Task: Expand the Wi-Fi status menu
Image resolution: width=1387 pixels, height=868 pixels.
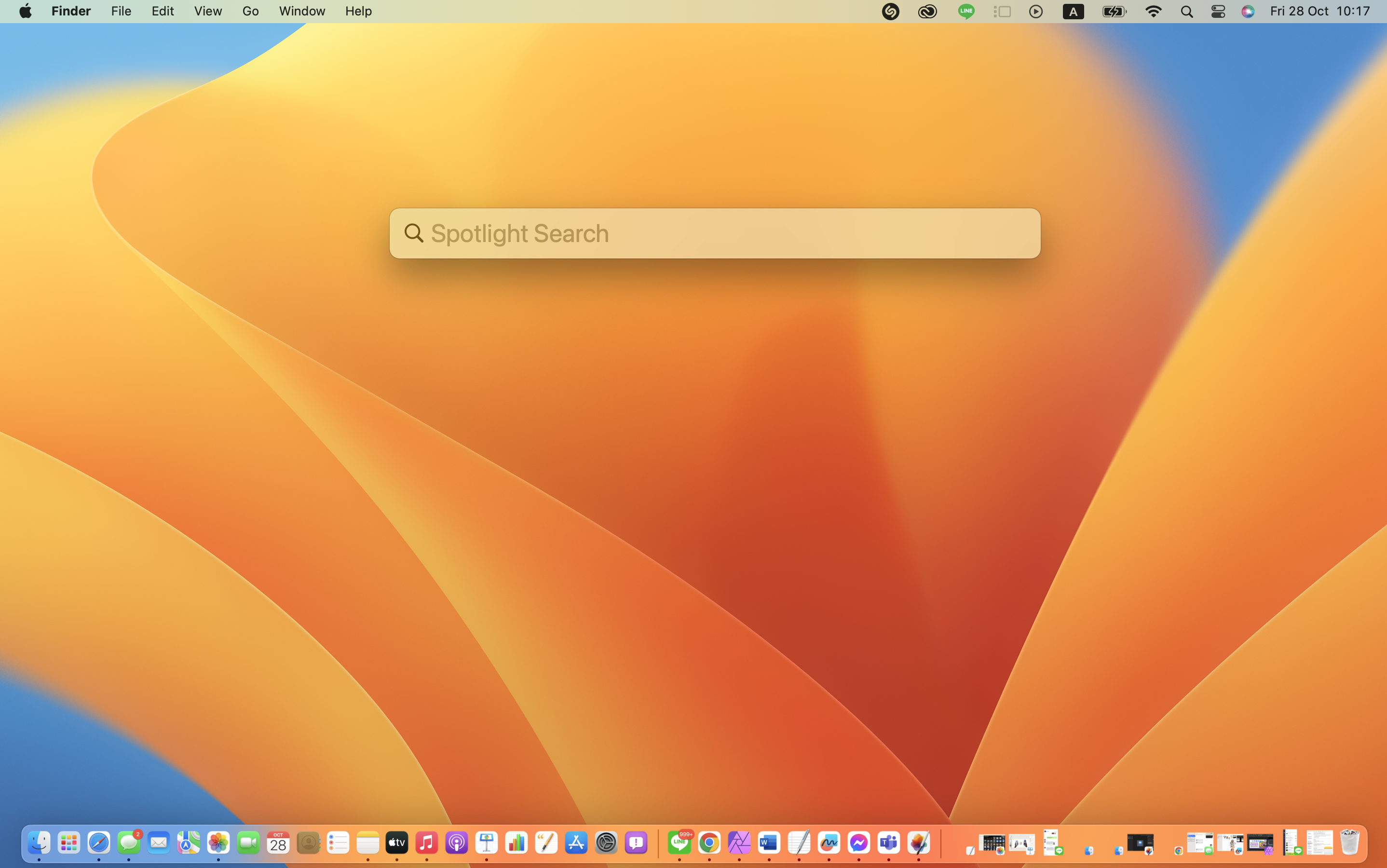Action: coord(1153,12)
